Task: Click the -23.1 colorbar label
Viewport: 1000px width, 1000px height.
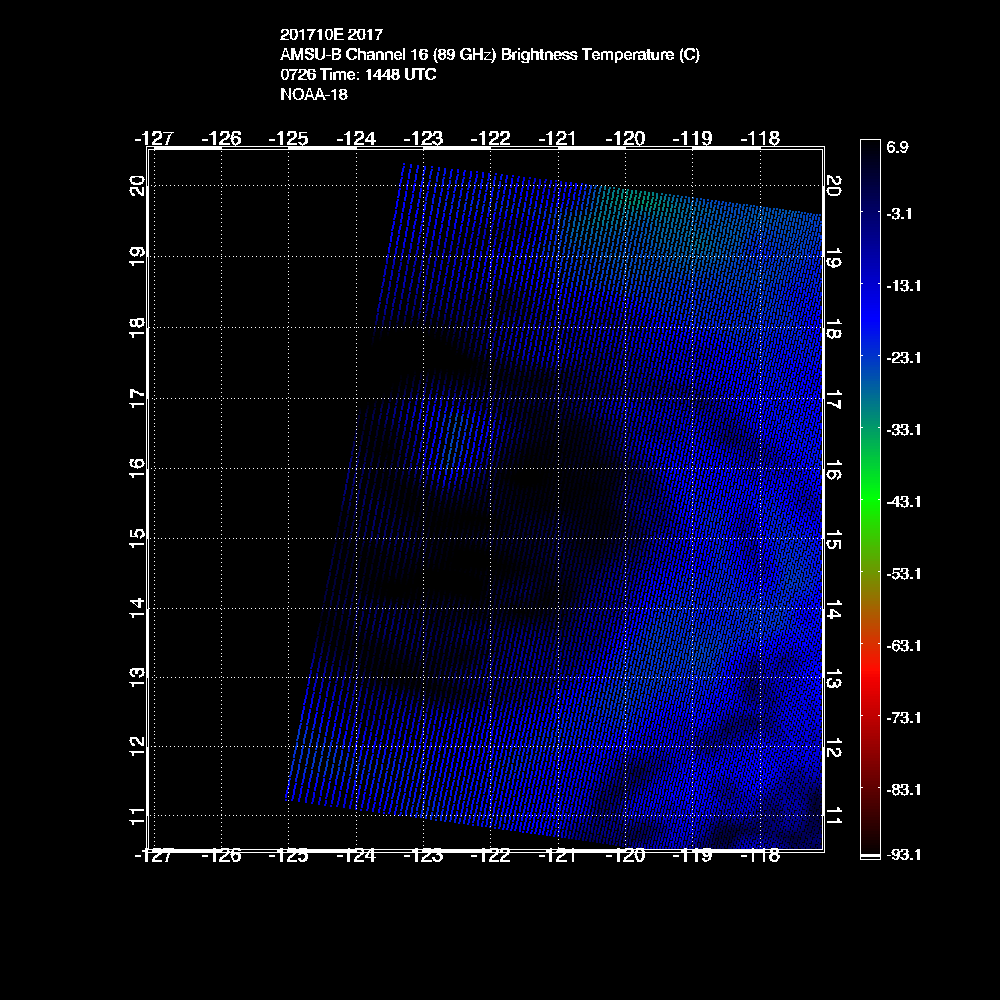Action: [x=904, y=358]
